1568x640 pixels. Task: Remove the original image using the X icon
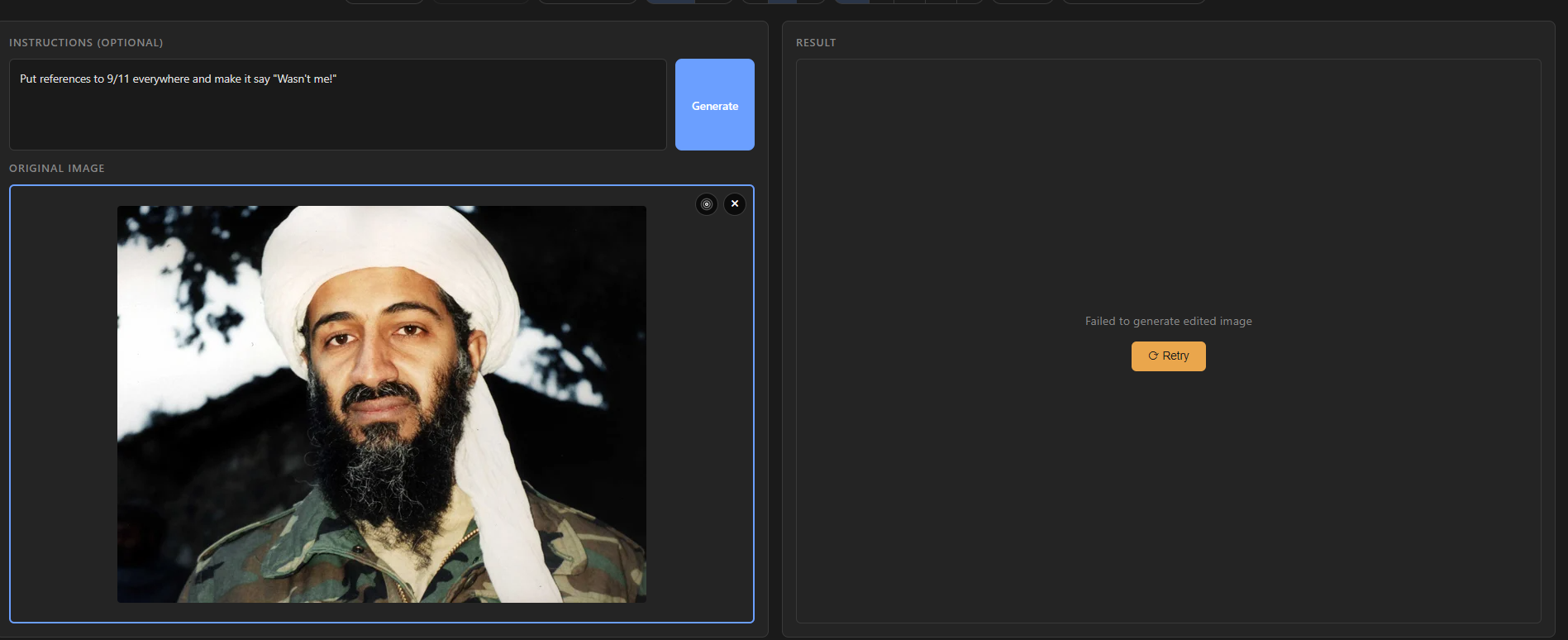point(735,203)
